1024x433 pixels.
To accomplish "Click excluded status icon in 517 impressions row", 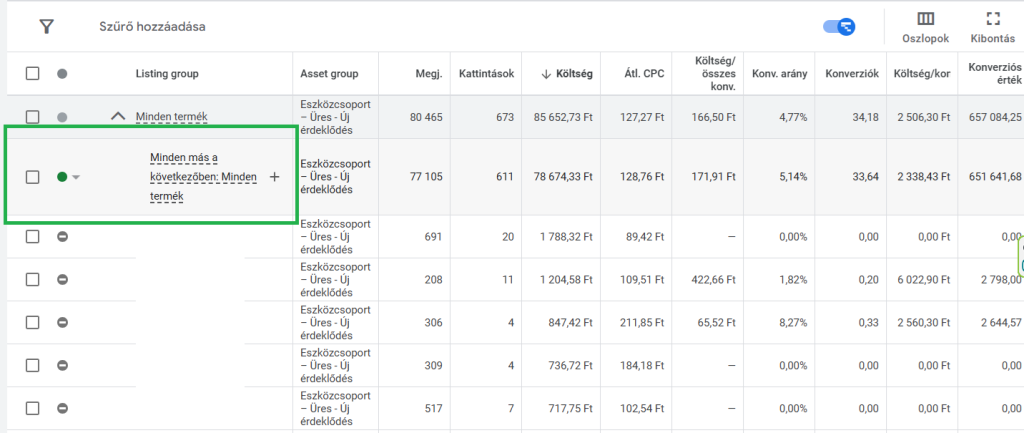I will pos(62,409).
